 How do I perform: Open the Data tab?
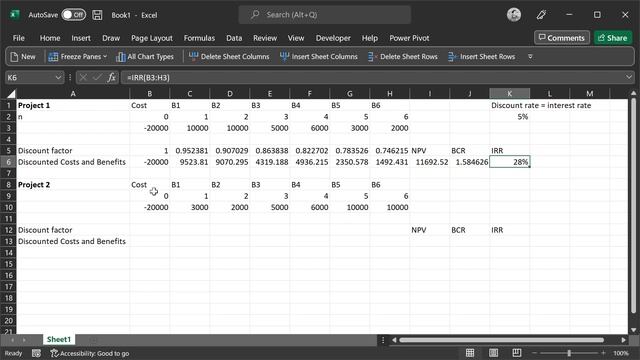234,38
